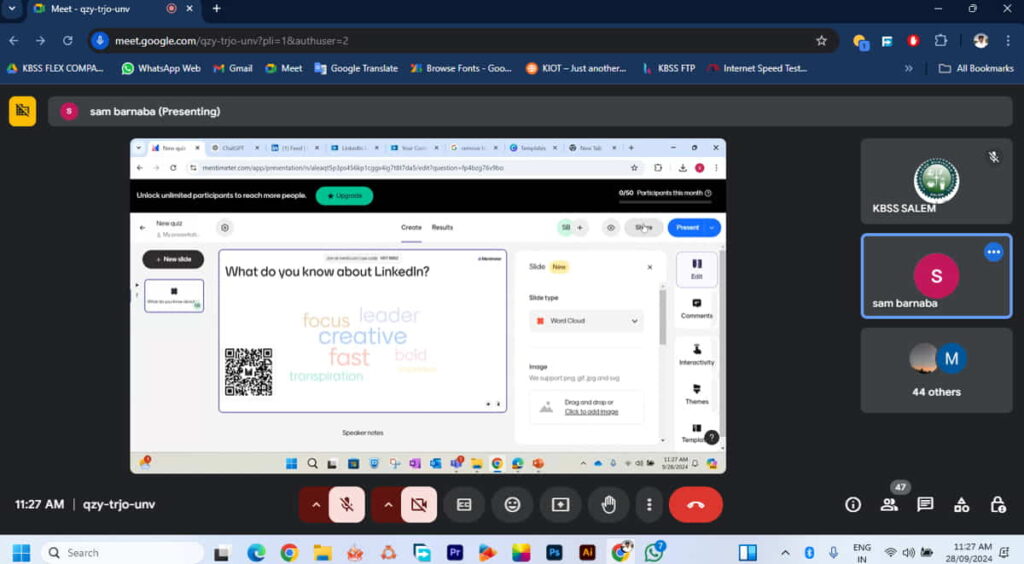Open Adobe Premiere Pro from taskbar
1024x564 pixels.
[455, 552]
